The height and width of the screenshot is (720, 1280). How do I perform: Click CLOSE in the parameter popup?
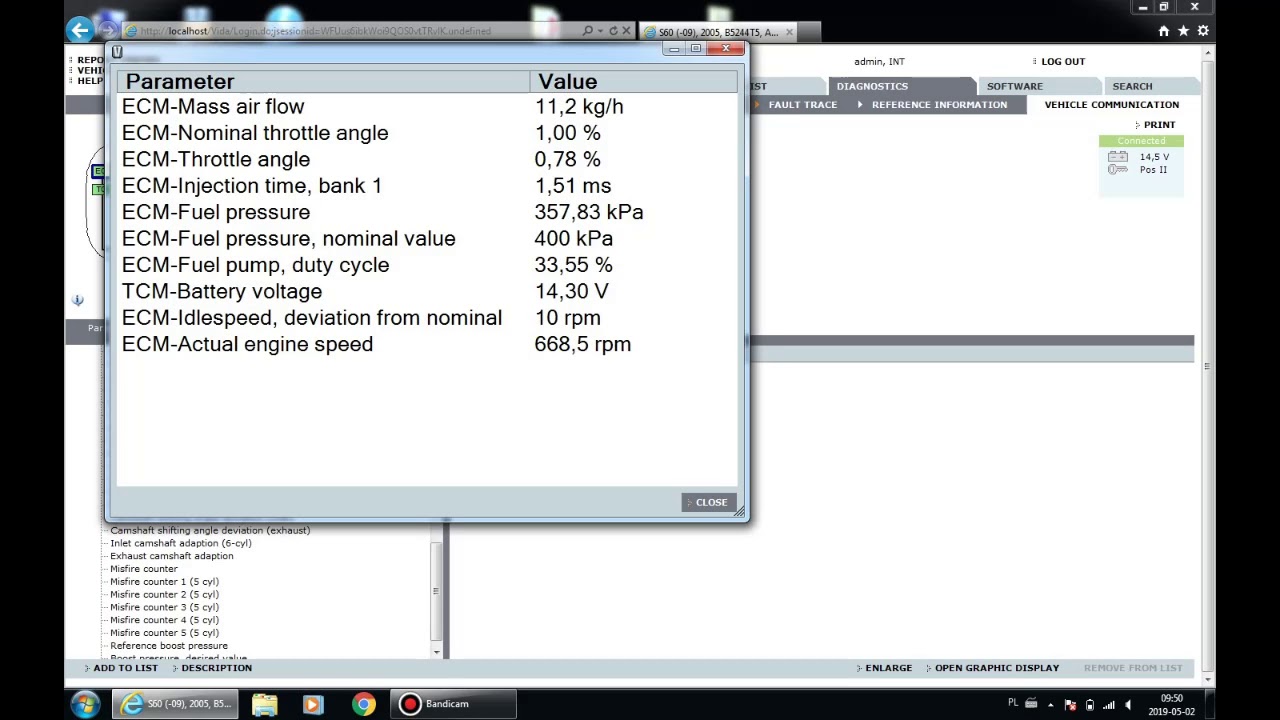coord(711,502)
